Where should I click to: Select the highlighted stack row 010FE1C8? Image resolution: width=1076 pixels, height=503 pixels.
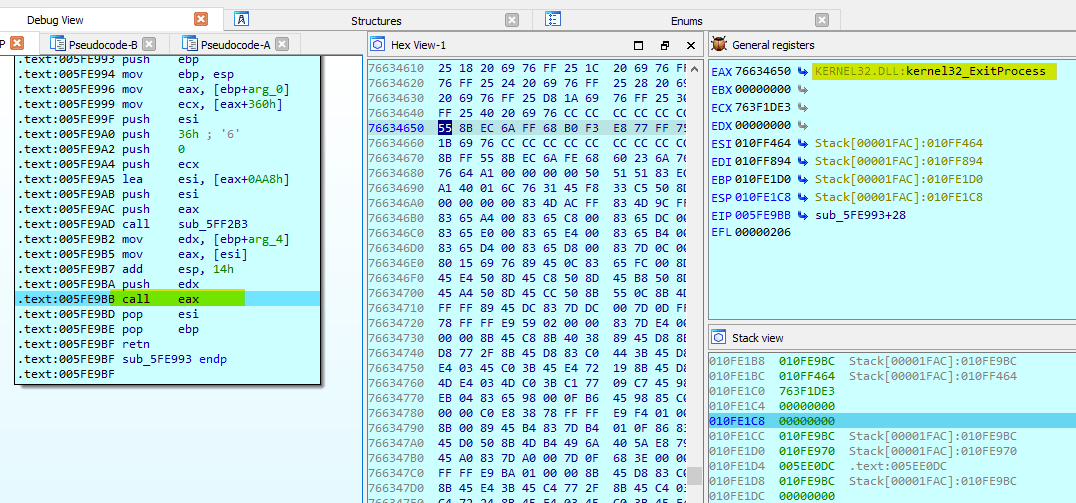pyautogui.click(x=892, y=421)
